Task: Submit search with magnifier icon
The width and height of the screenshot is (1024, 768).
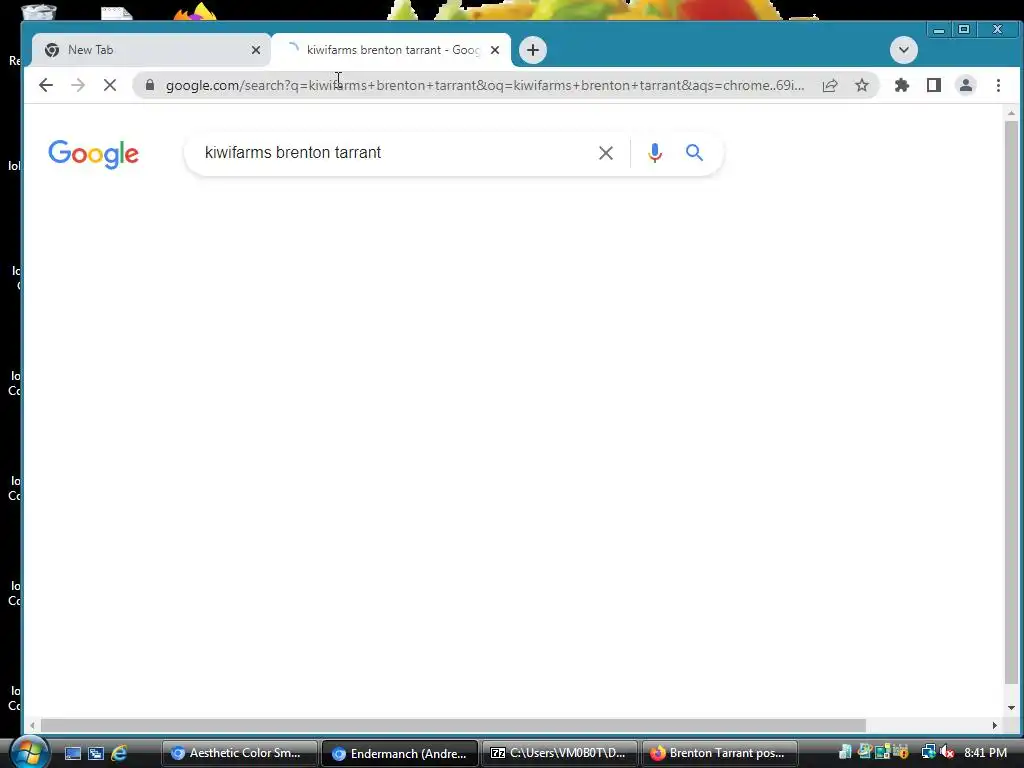Action: click(694, 153)
